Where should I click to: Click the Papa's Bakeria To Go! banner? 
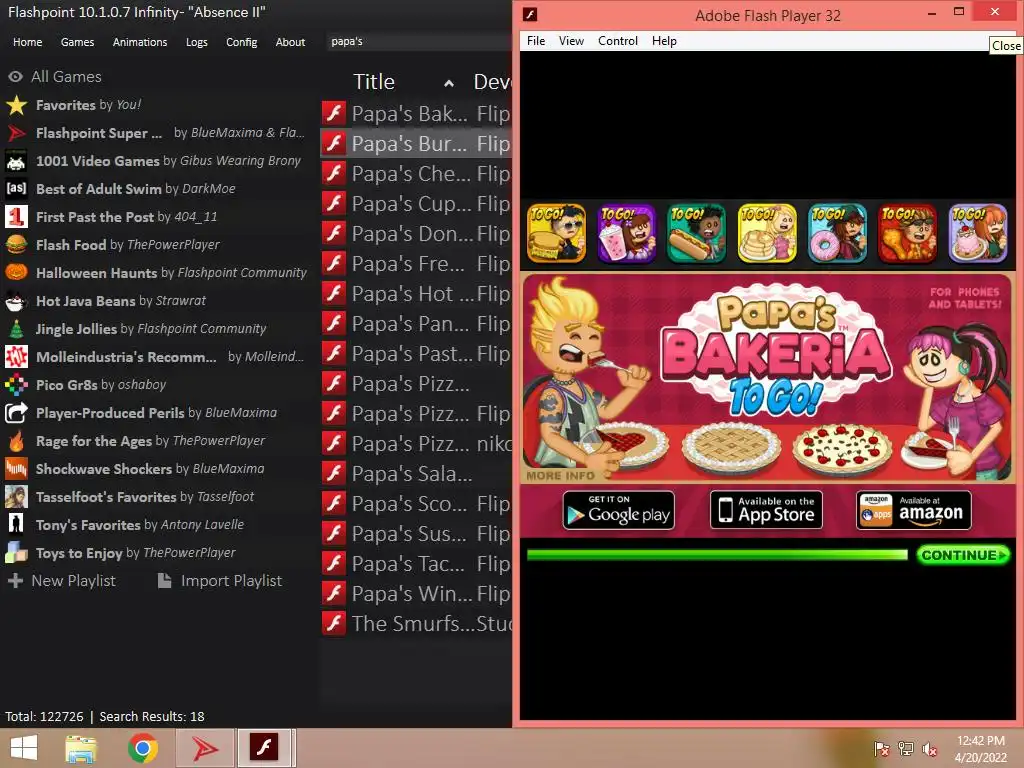click(x=768, y=377)
